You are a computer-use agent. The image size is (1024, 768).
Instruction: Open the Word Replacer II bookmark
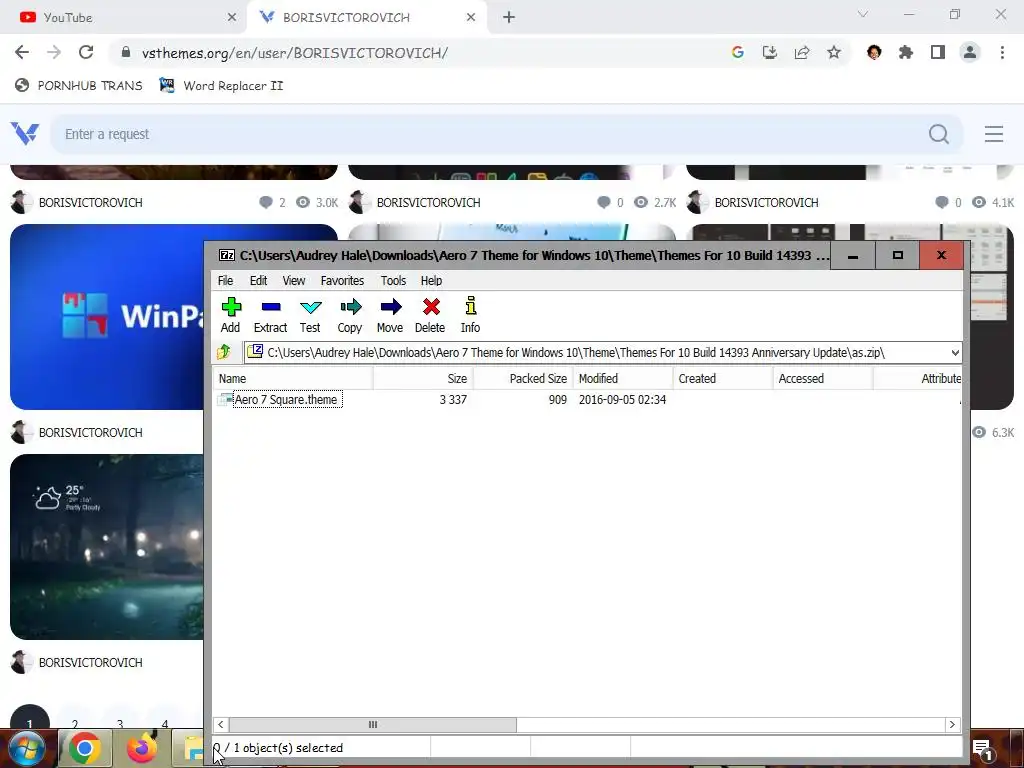(222, 86)
